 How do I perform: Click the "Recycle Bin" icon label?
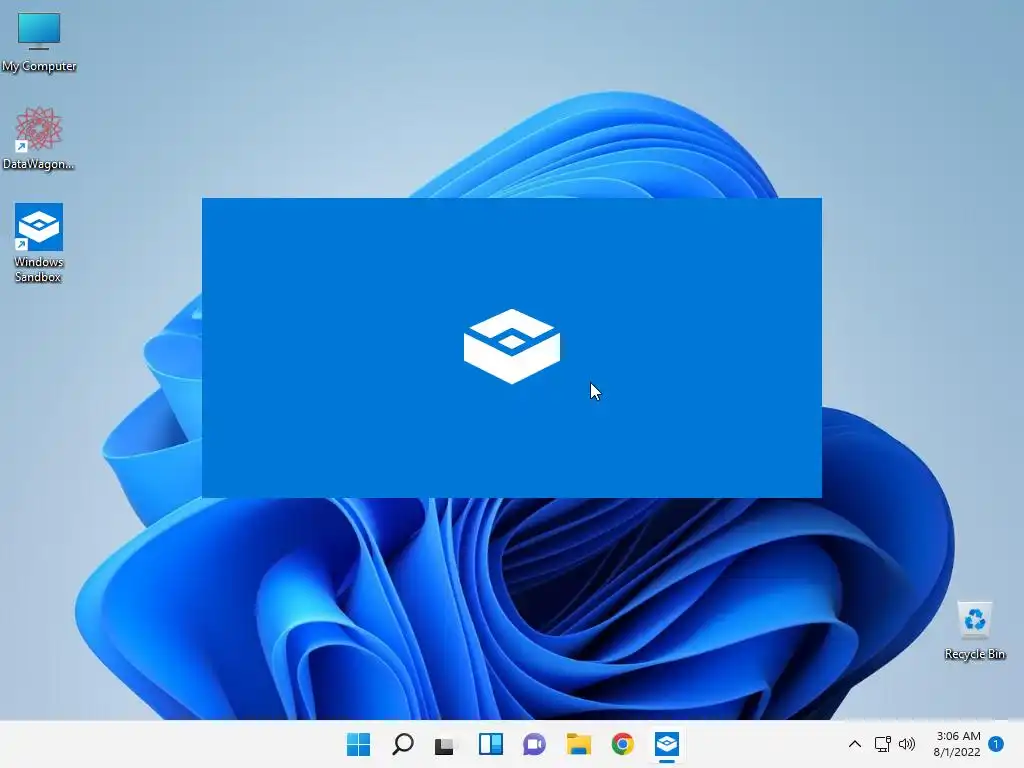pos(974,654)
